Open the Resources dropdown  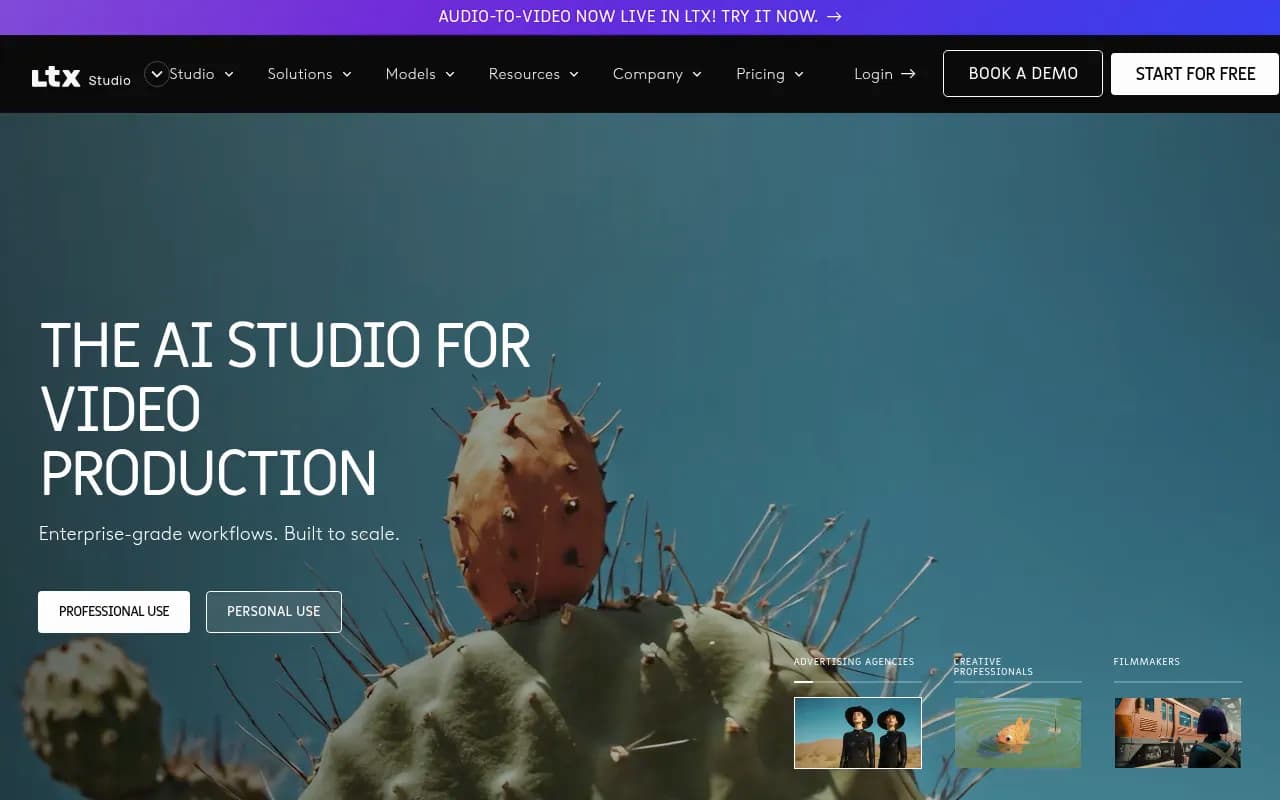(x=525, y=74)
